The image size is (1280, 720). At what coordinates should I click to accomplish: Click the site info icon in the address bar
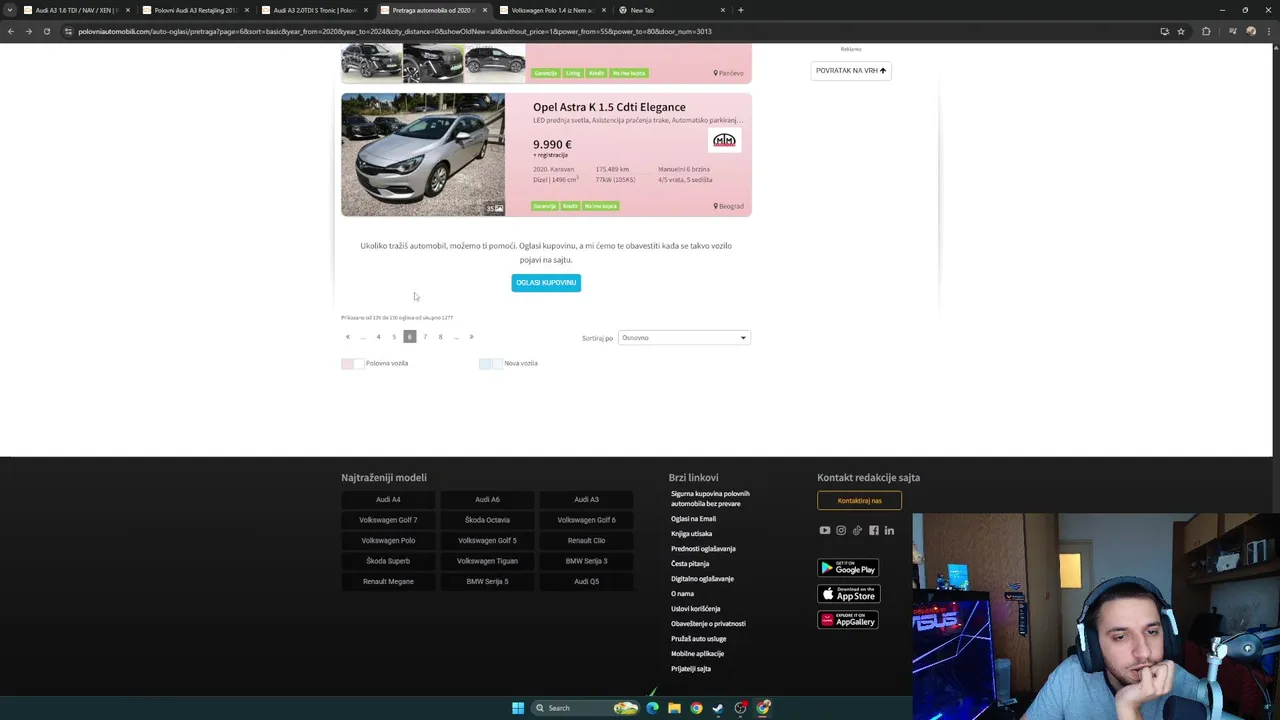(x=68, y=31)
